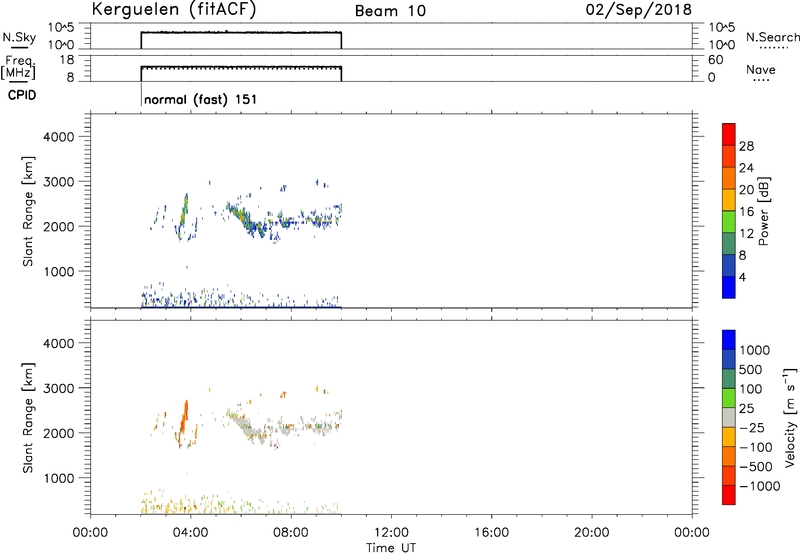Click the date '02/Sep/2018'
The width and height of the screenshot is (800, 554).
(638, 10)
